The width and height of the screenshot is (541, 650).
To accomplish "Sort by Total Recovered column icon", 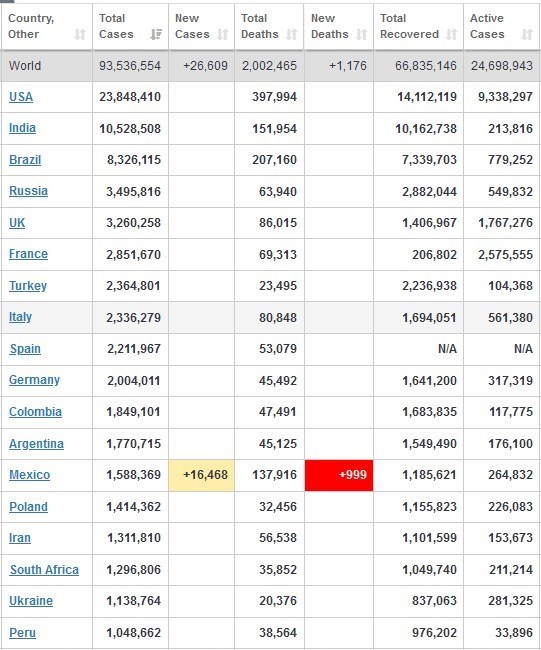I will [451, 34].
